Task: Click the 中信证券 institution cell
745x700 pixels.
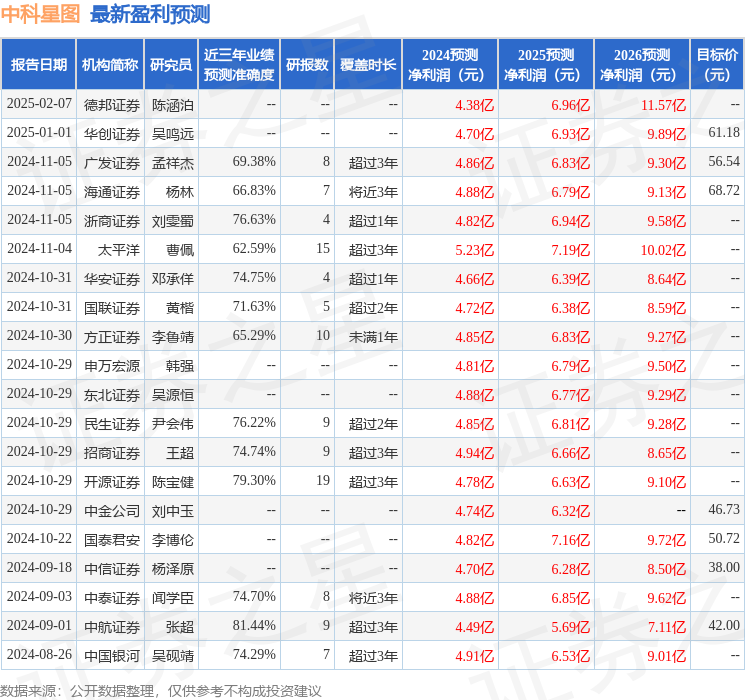Action: pos(112,569)
